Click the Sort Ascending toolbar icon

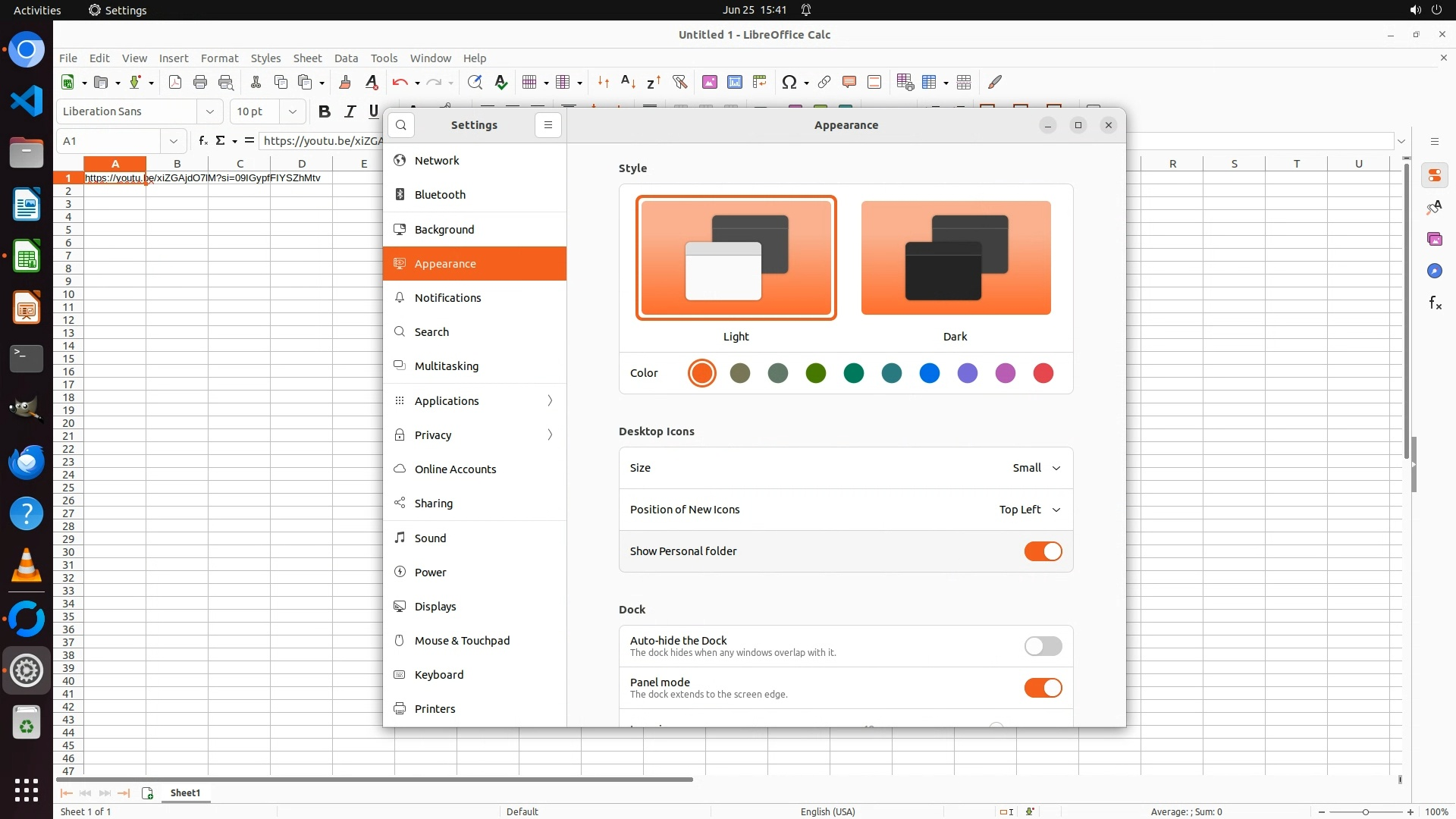click(x=628, y=83)
